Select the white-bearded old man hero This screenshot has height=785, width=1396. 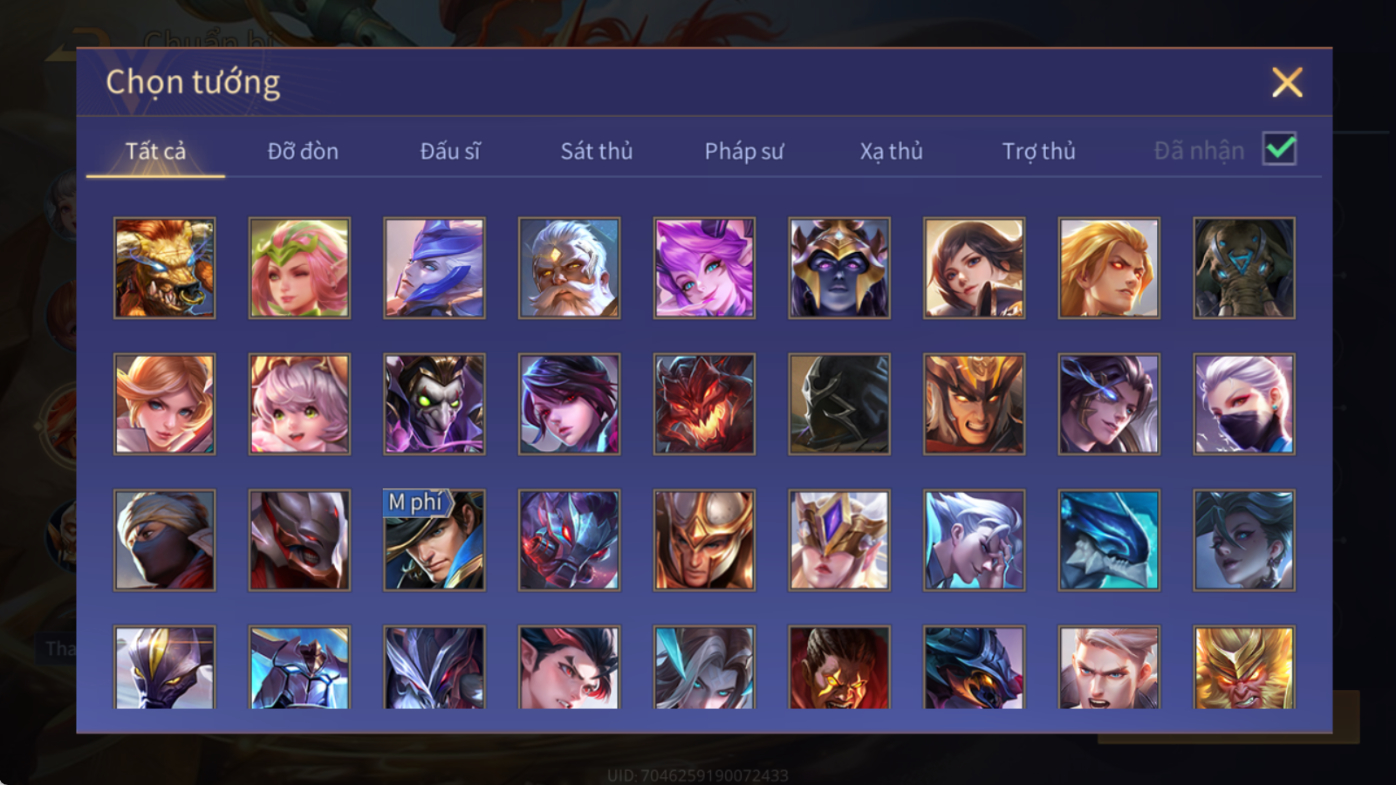[569, 268]
